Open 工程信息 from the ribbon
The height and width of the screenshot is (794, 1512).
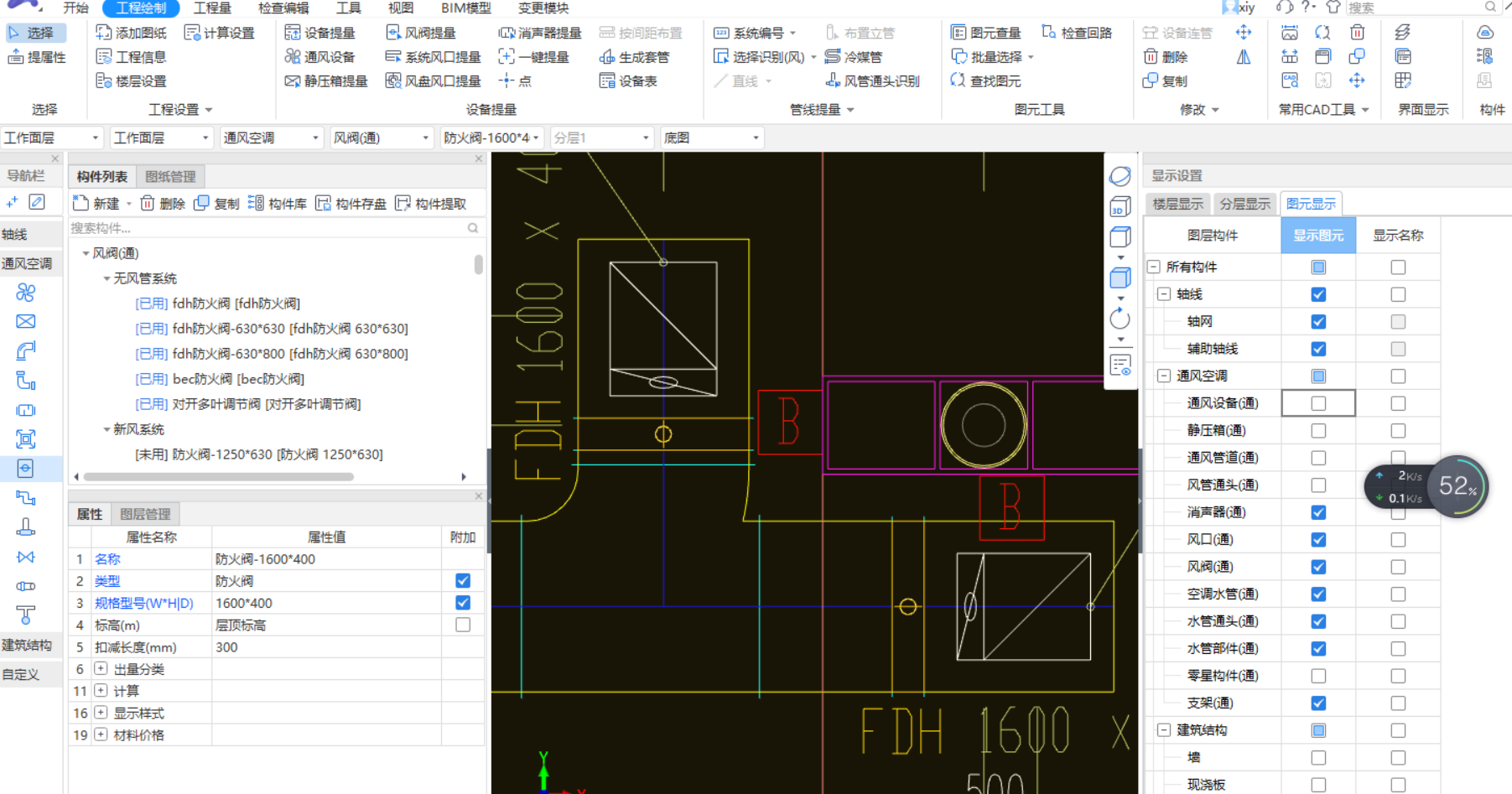pos(130,57)
